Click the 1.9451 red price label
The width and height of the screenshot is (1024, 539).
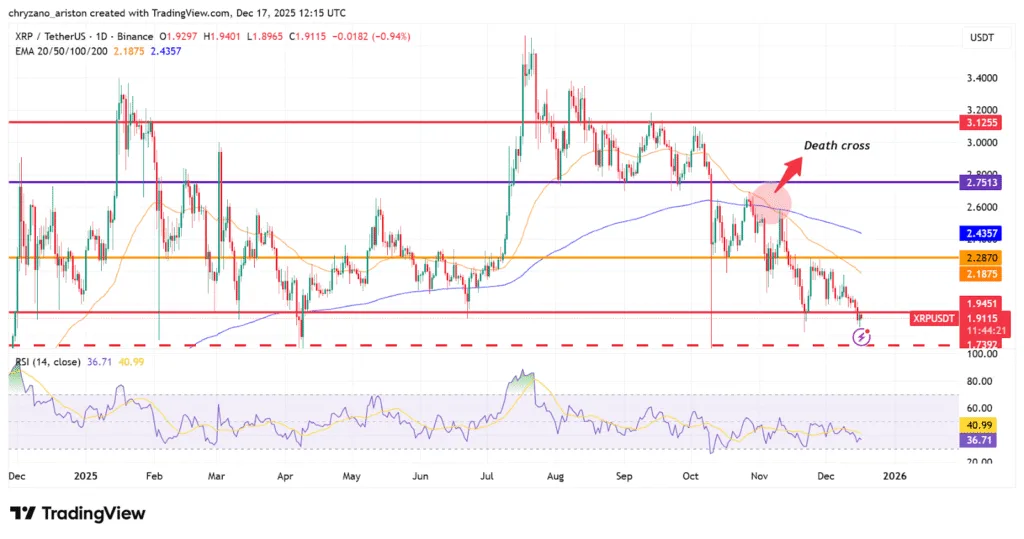point(980,303)
